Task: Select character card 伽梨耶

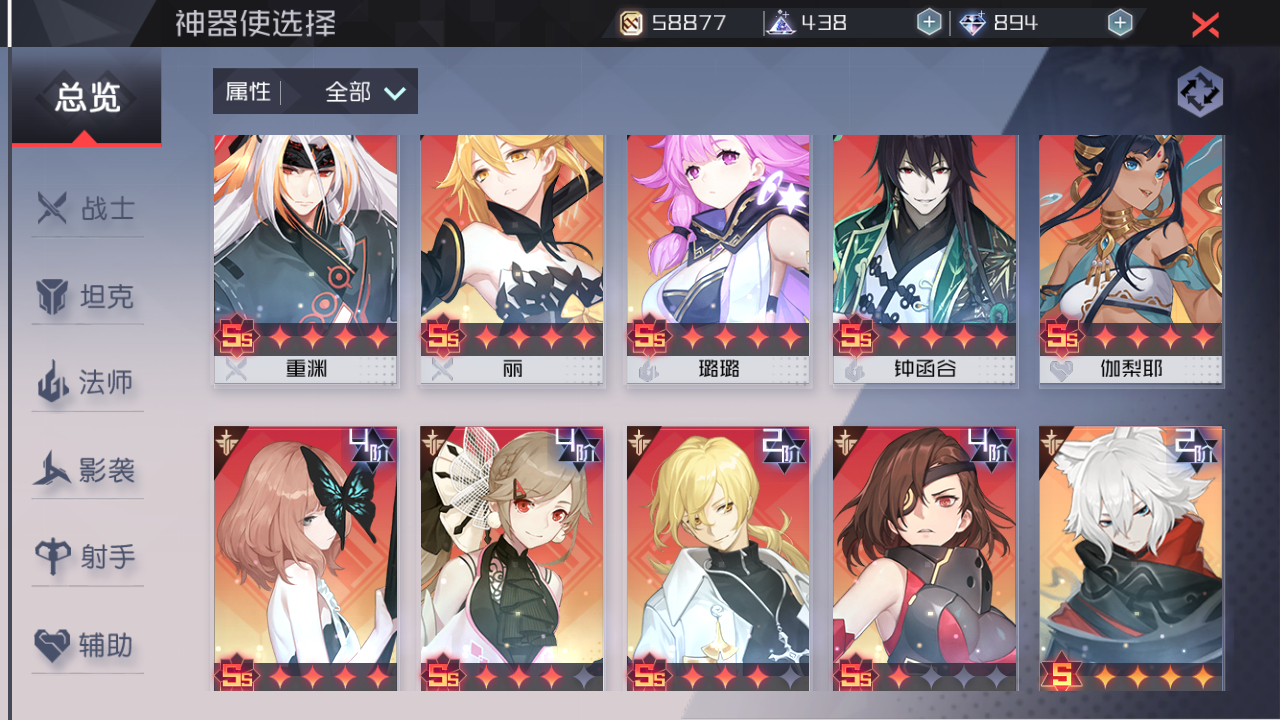Action: pyautogui.click(x=1131, y=260)
